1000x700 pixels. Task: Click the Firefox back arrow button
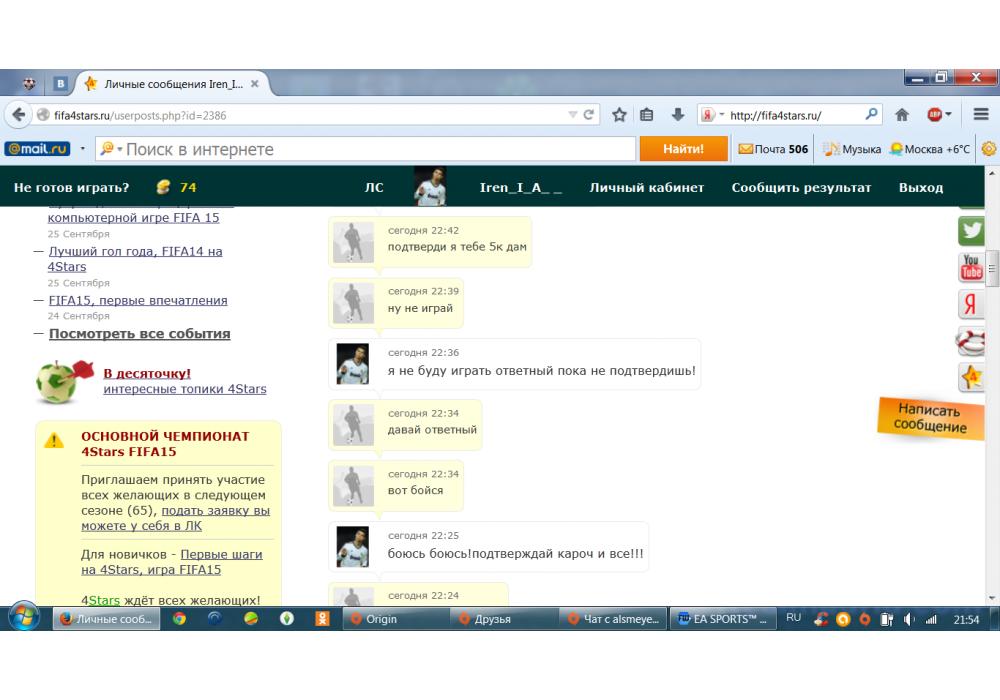point(20,115)
